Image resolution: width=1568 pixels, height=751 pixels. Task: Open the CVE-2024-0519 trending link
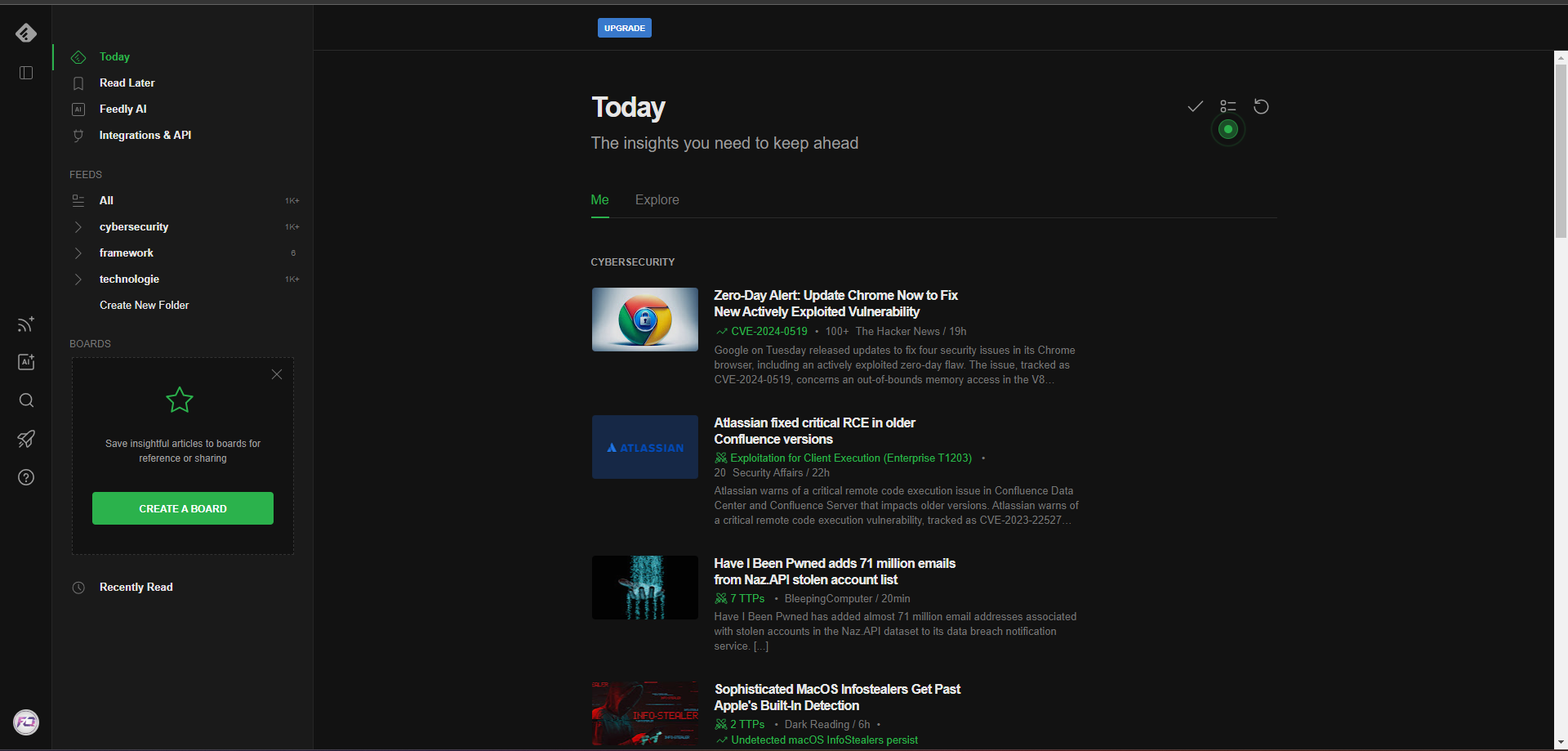pyautogui.click(x=768, y=331)
